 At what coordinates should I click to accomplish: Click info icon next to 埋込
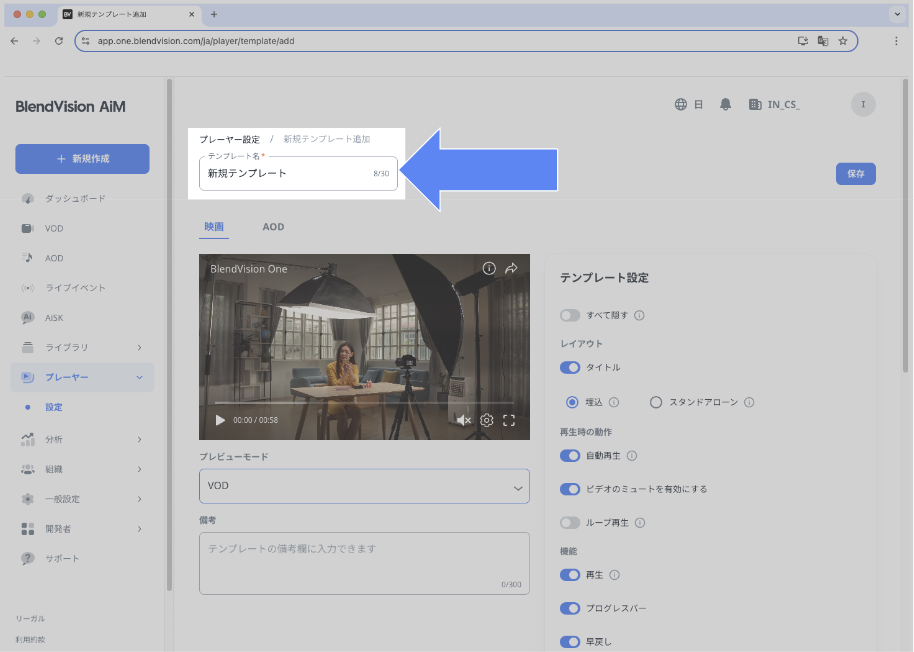coord(614,402)
